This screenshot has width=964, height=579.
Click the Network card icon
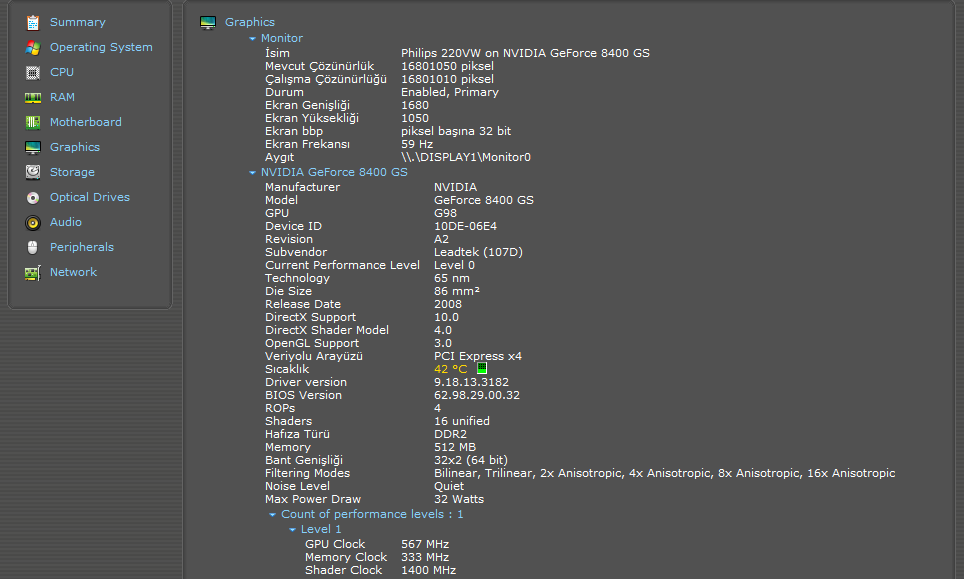click(33, 272)
